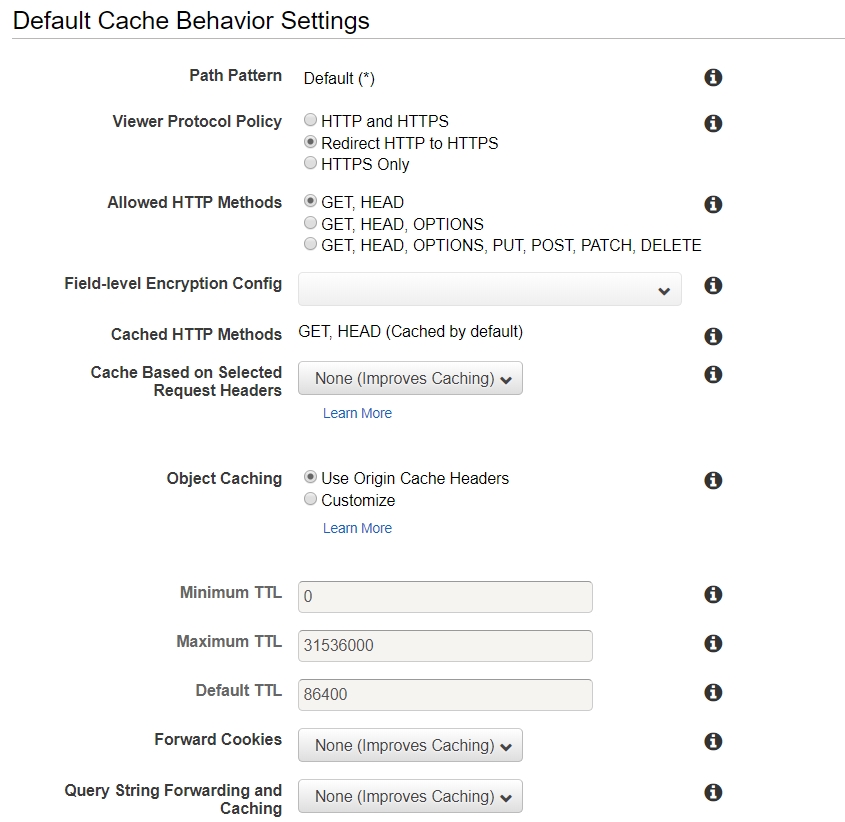Image resolution: width=845 pixels, height=822 pixels.
Task: Choose GET, HEAD, OPTIONS allowed methods
Action: pyautogui.click(x=311, y=223)
